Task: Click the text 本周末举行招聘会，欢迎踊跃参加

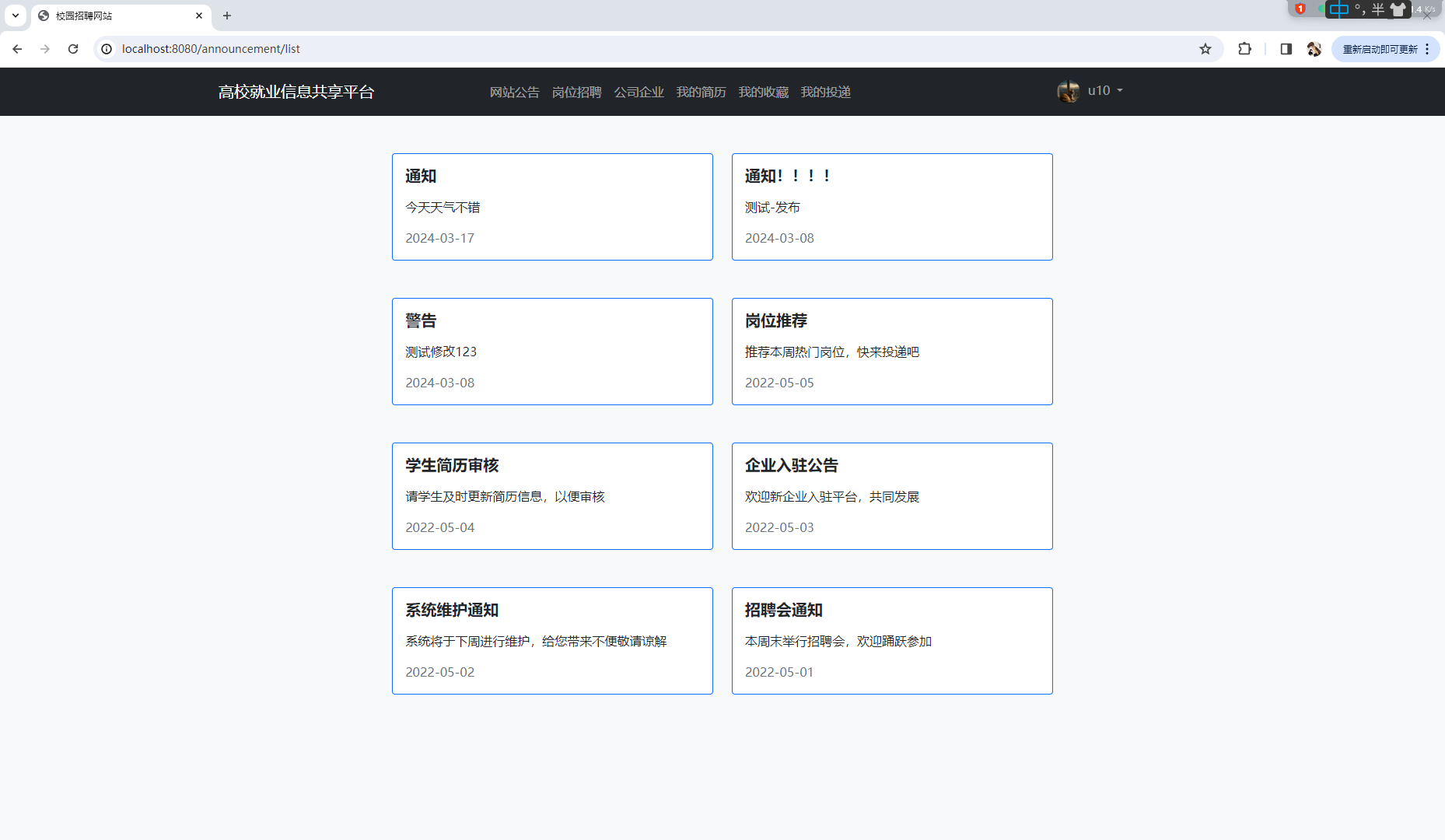Action: pyautogui.click(x=838, y=642)
